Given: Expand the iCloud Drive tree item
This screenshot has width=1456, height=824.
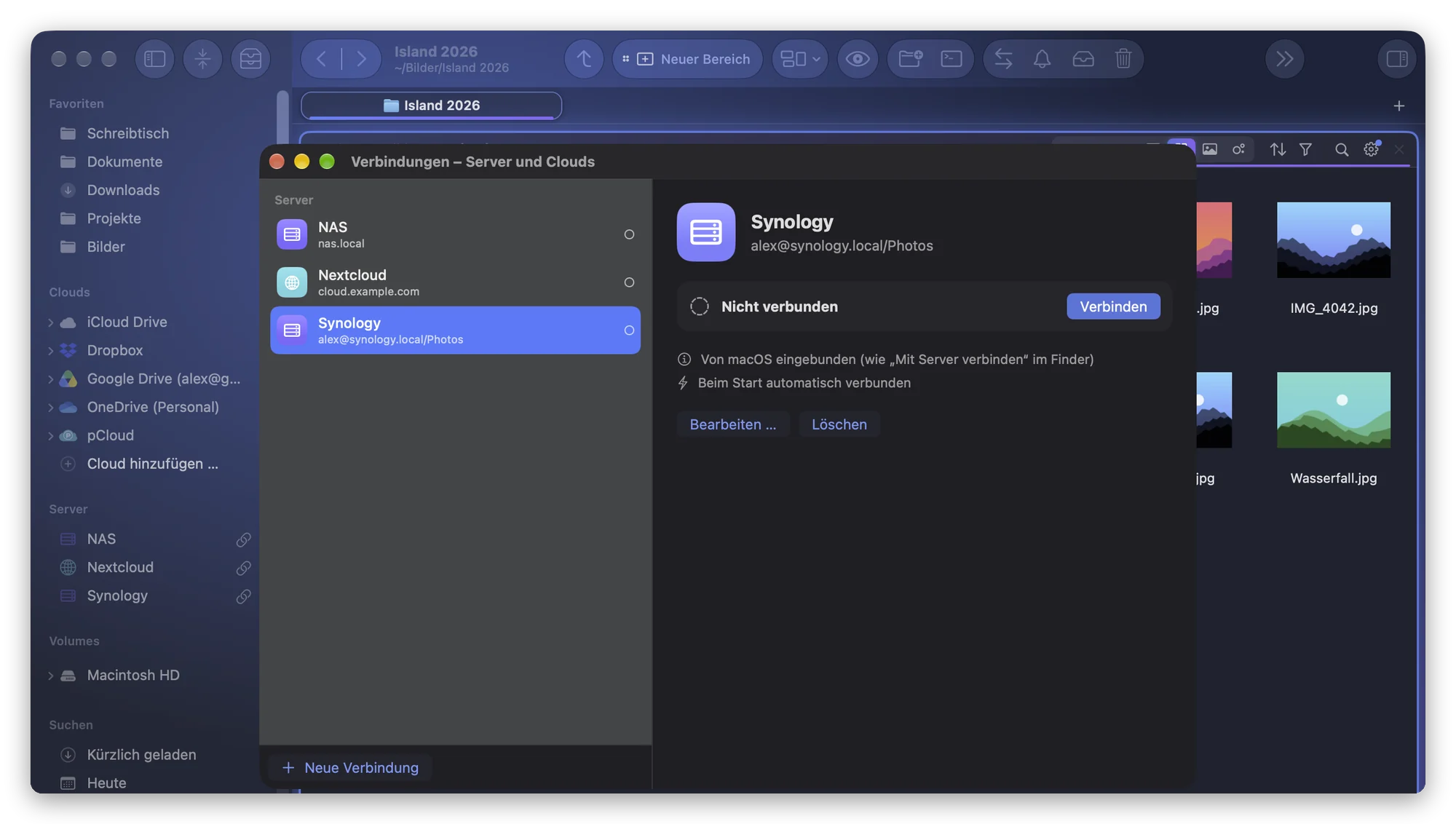Looking at the screenshot, I should click(51, 322).
